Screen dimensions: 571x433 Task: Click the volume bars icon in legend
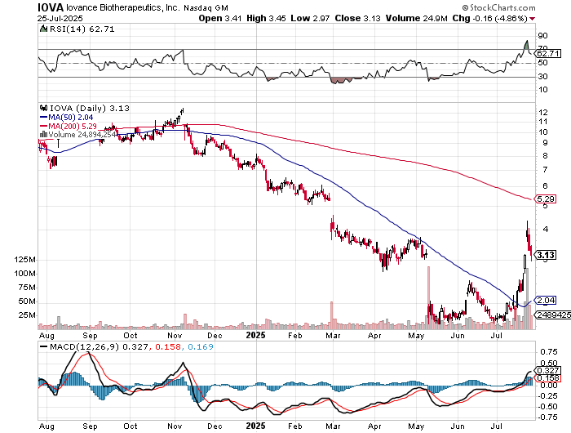coord(43,134)
